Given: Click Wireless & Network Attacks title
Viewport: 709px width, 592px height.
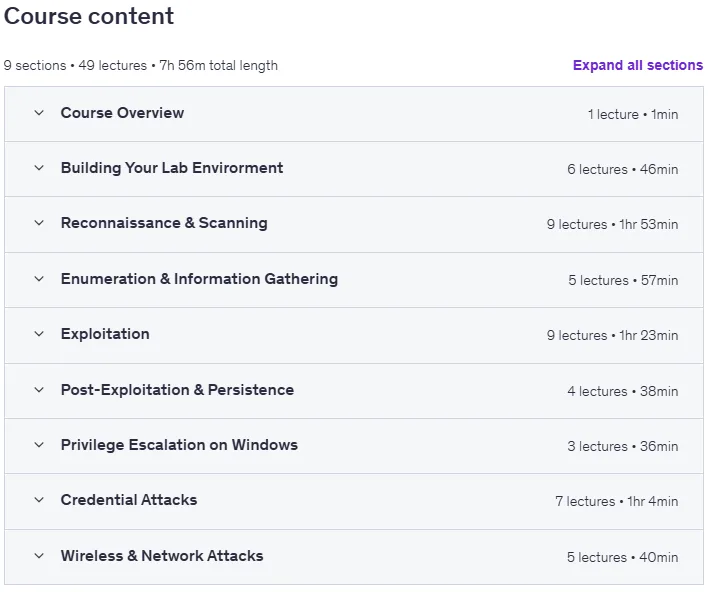Looking at the screenshot, I should (162, 556).
